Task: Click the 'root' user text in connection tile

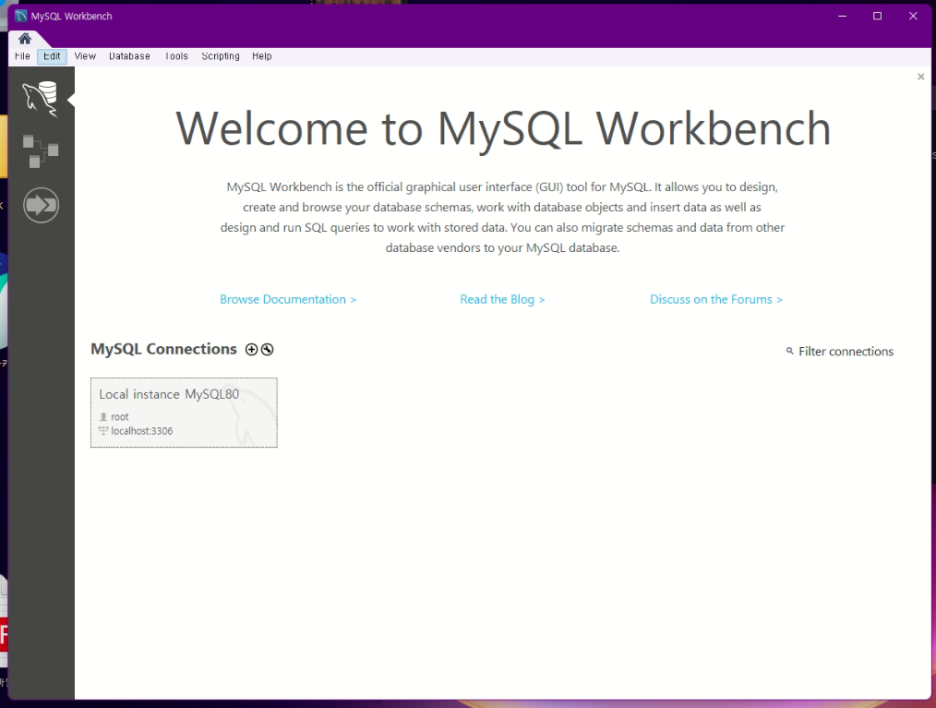Action: click(x=119, y=417)
